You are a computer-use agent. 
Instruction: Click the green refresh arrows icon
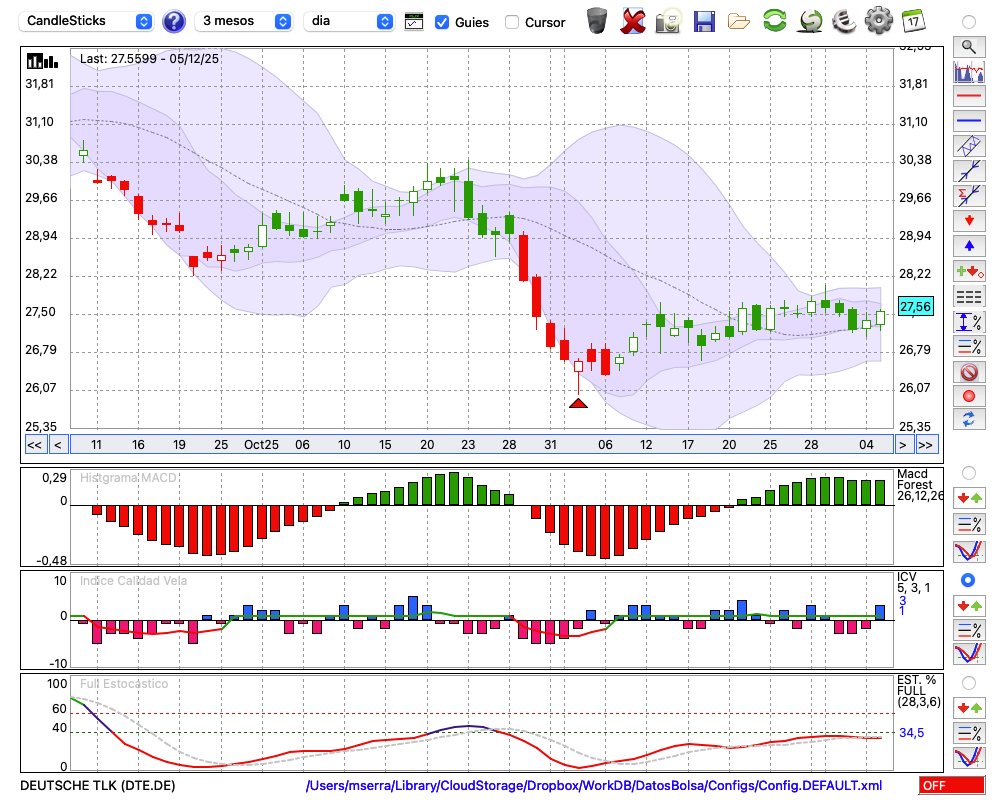774,20
